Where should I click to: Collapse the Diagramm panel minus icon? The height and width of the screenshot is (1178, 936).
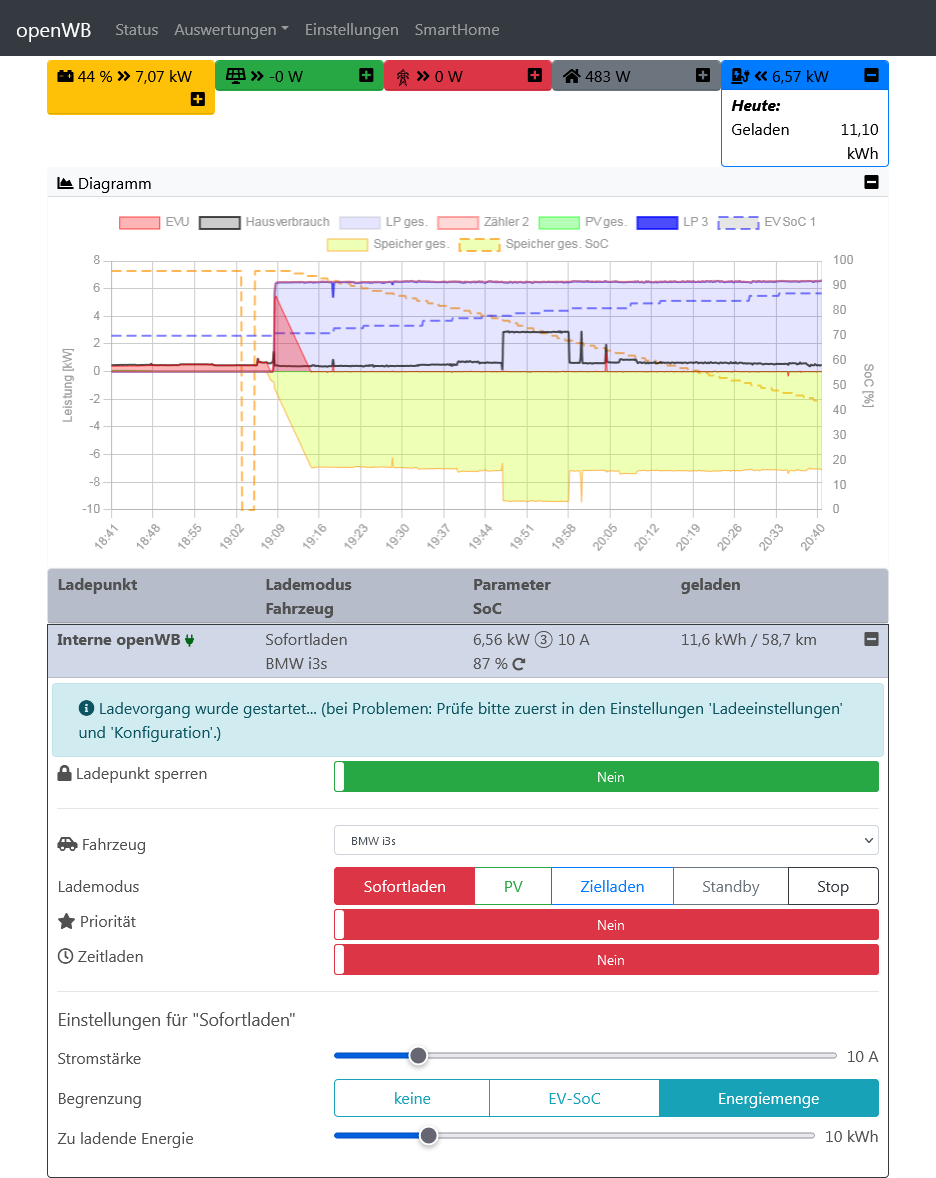point(871,183)
